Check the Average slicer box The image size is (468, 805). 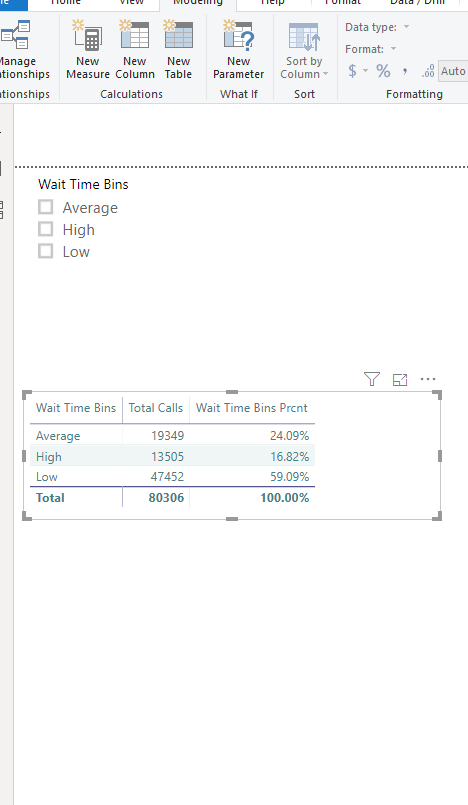[46, 207]
